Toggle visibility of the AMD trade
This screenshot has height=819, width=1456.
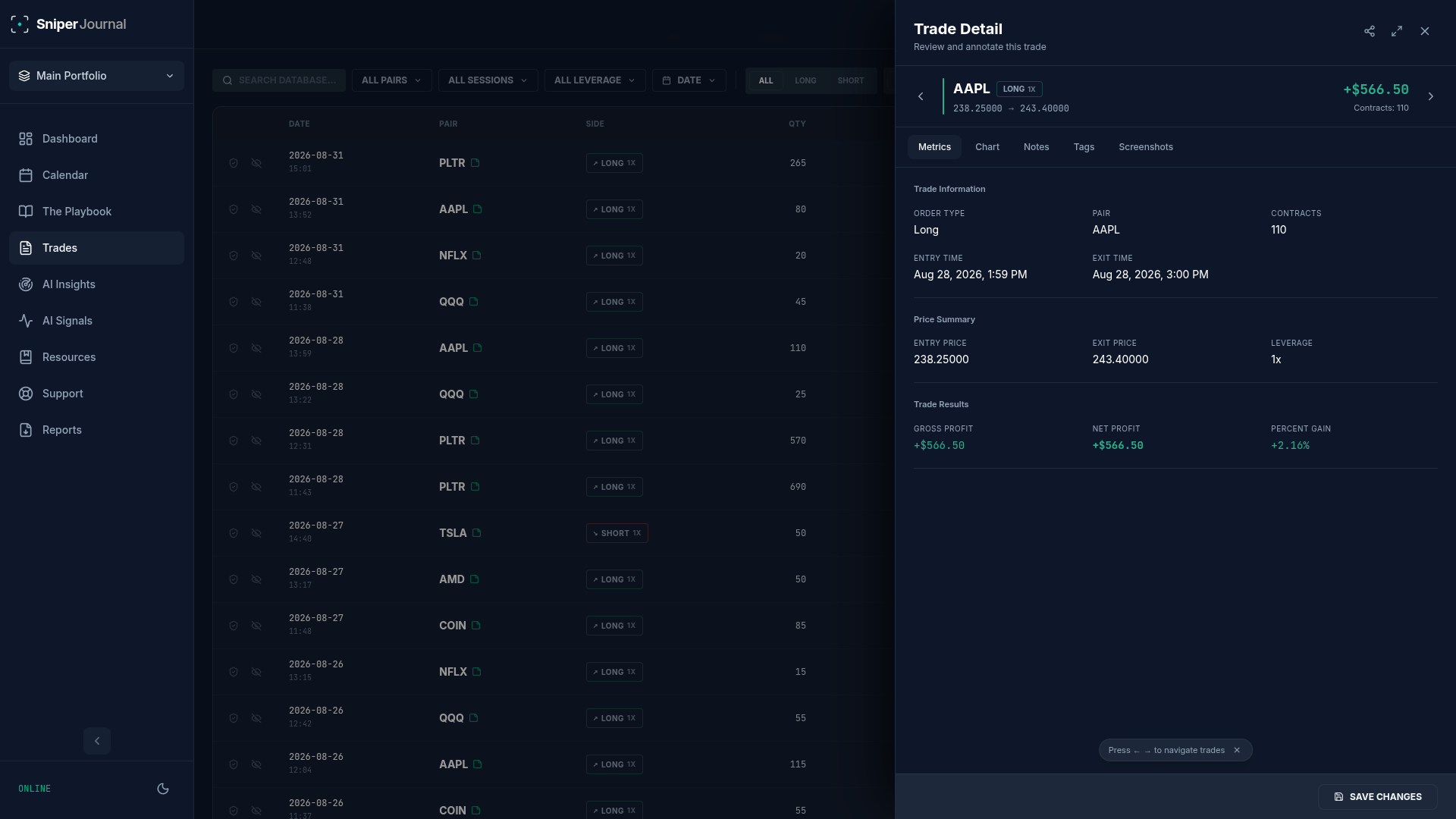[x=256, y=579]
